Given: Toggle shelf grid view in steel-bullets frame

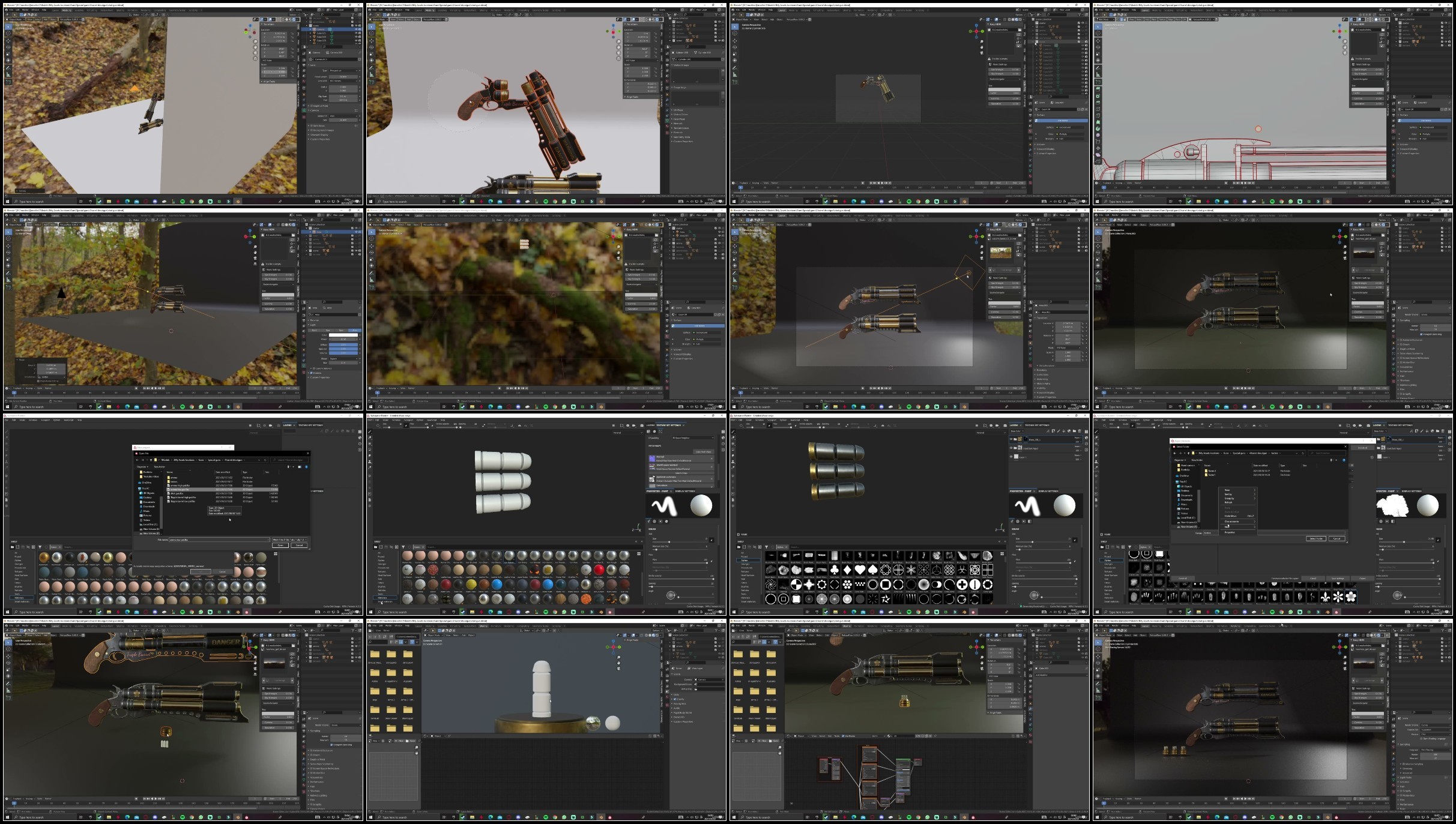Looking at the screenshot, I should [1002, 554].
